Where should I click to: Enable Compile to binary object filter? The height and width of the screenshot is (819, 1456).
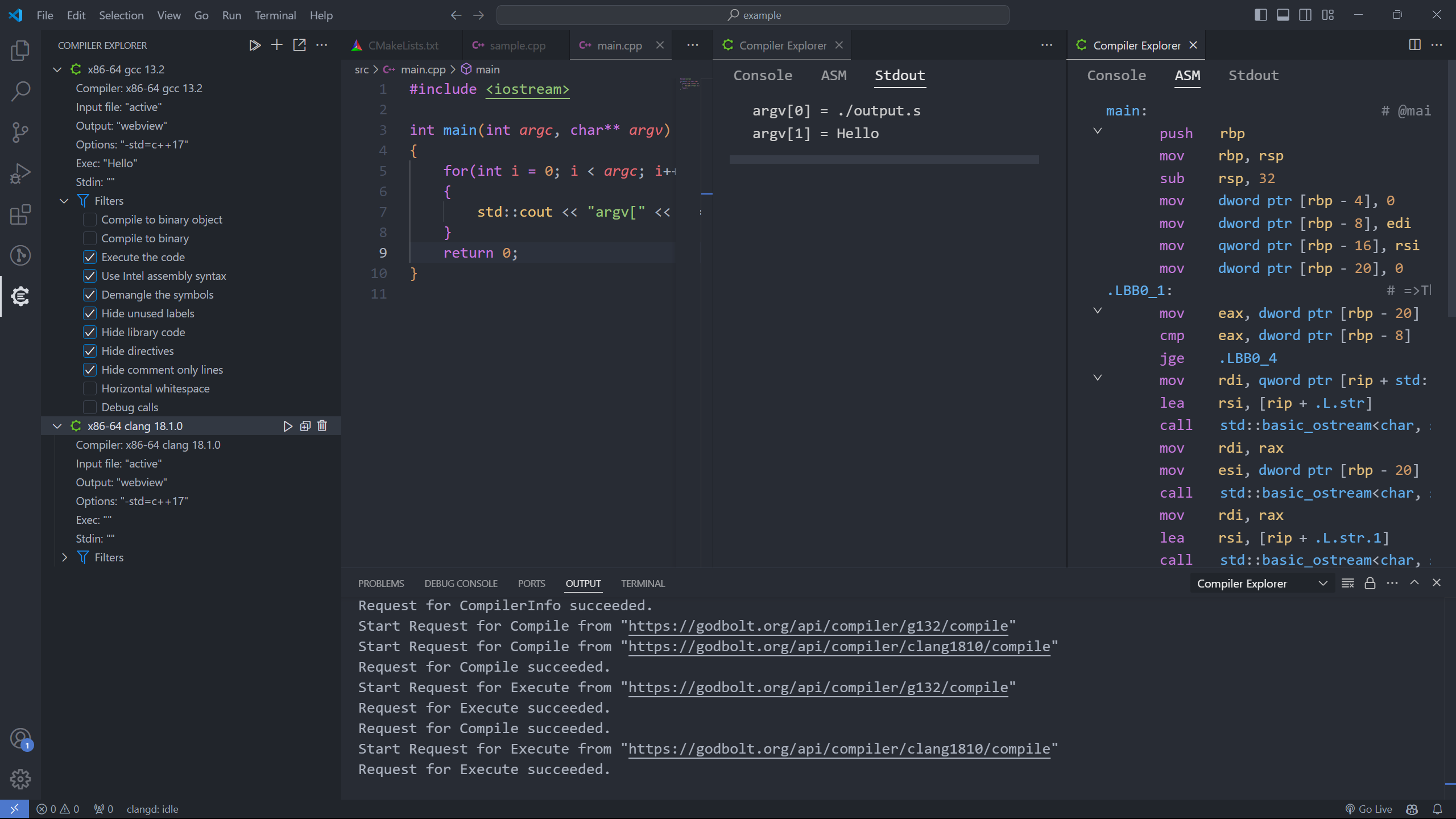pyautogui.click(x=90, y=220)
